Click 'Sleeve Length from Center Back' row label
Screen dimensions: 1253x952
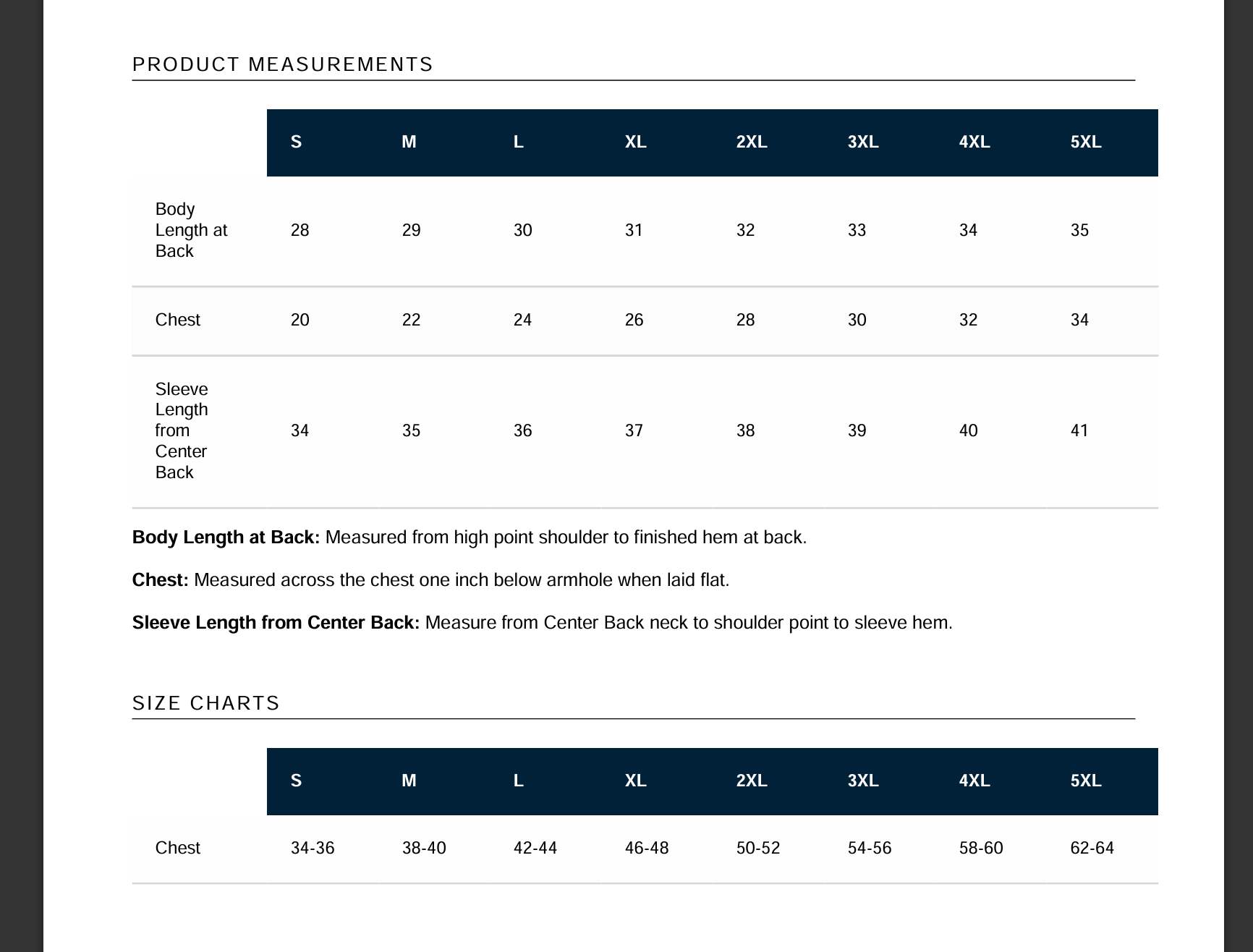pyautogui.click(x=182, y=430)
